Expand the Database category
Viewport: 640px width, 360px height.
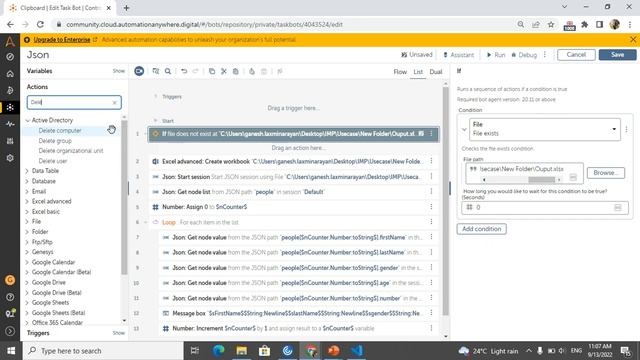(27, 181)
